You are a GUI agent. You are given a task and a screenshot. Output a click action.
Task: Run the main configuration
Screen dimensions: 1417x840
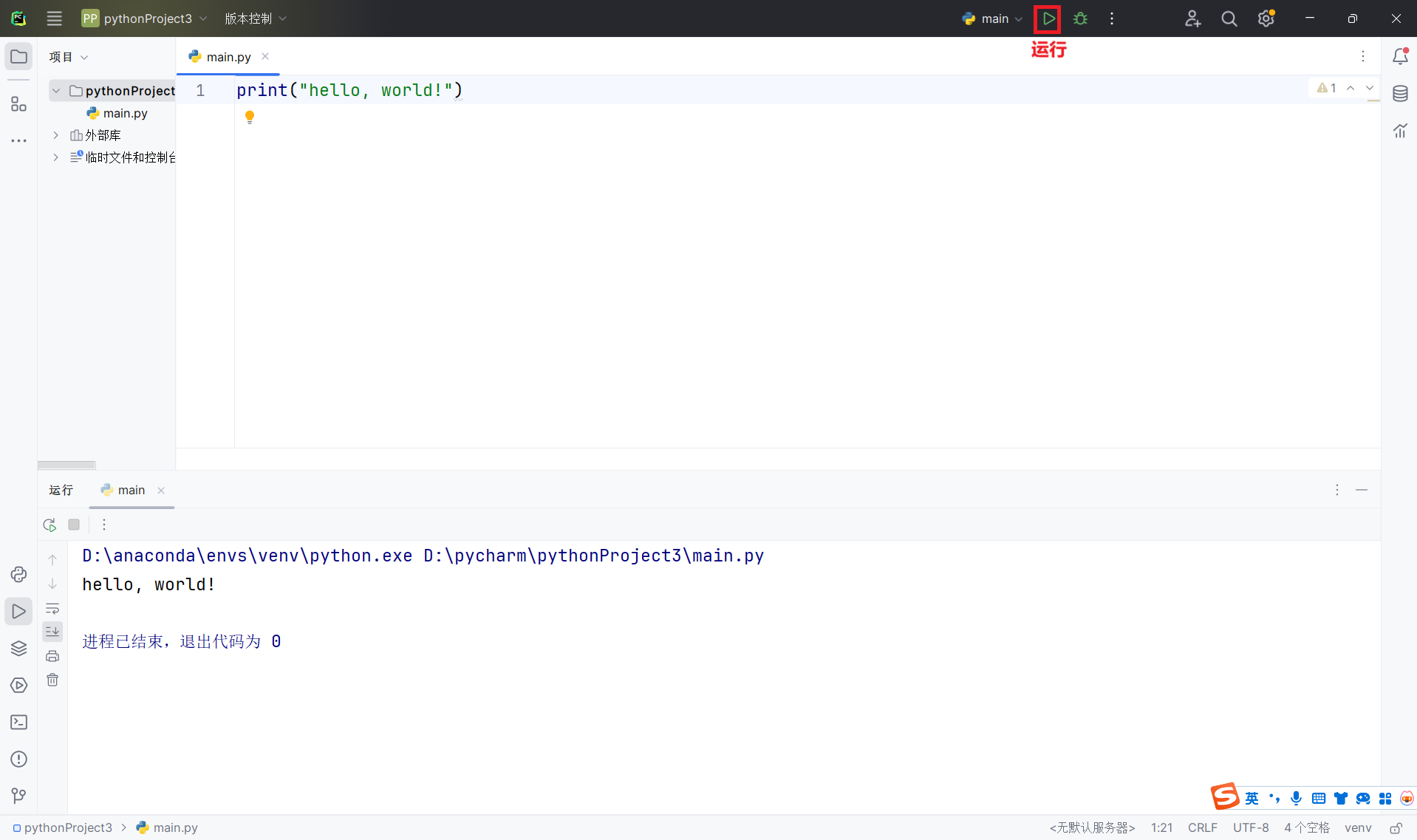coord(1048,18)
